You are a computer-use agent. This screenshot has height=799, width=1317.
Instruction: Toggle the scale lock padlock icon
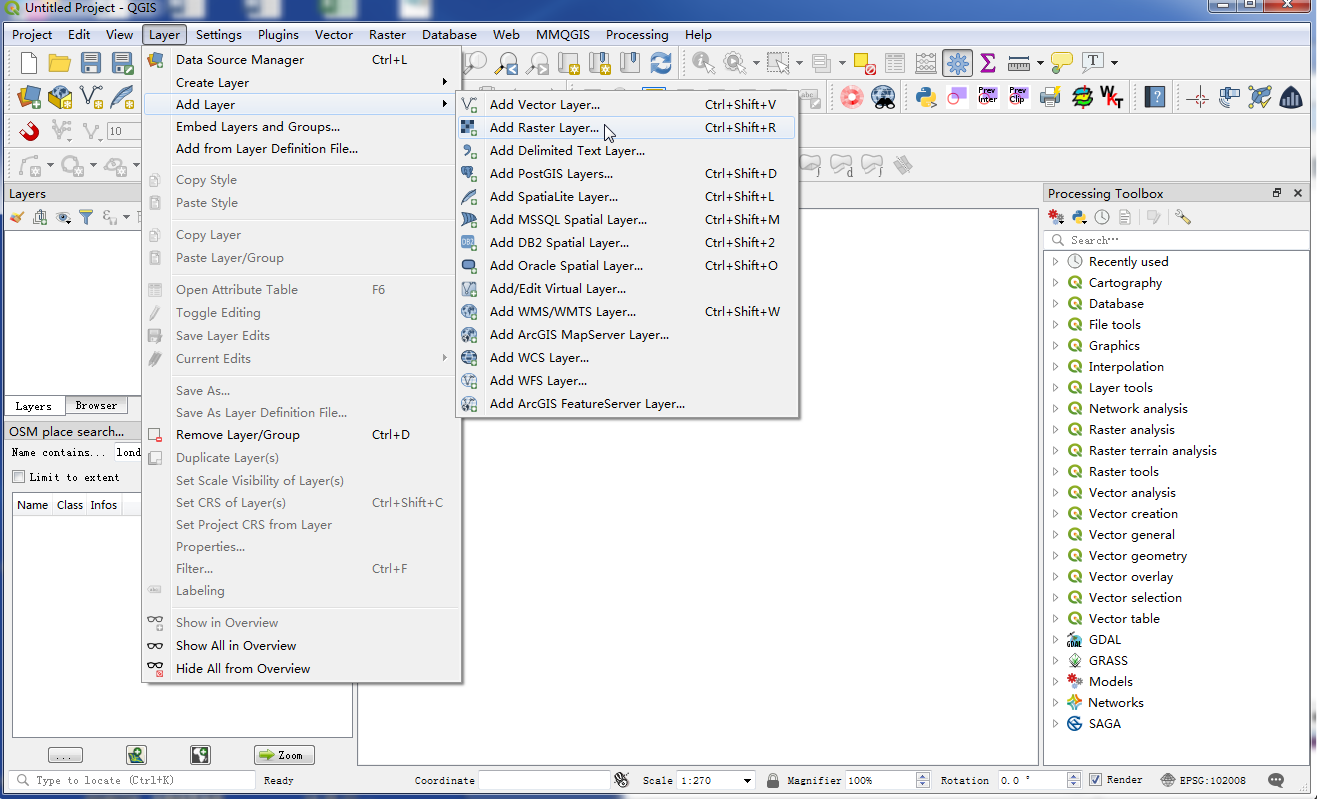[773, 780]
